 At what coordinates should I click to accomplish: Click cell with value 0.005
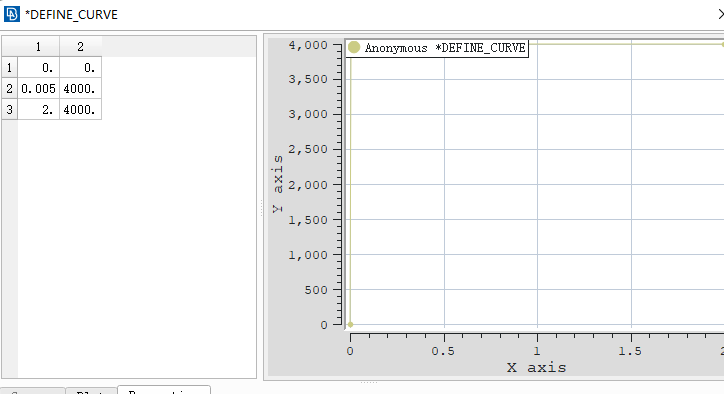38,89
